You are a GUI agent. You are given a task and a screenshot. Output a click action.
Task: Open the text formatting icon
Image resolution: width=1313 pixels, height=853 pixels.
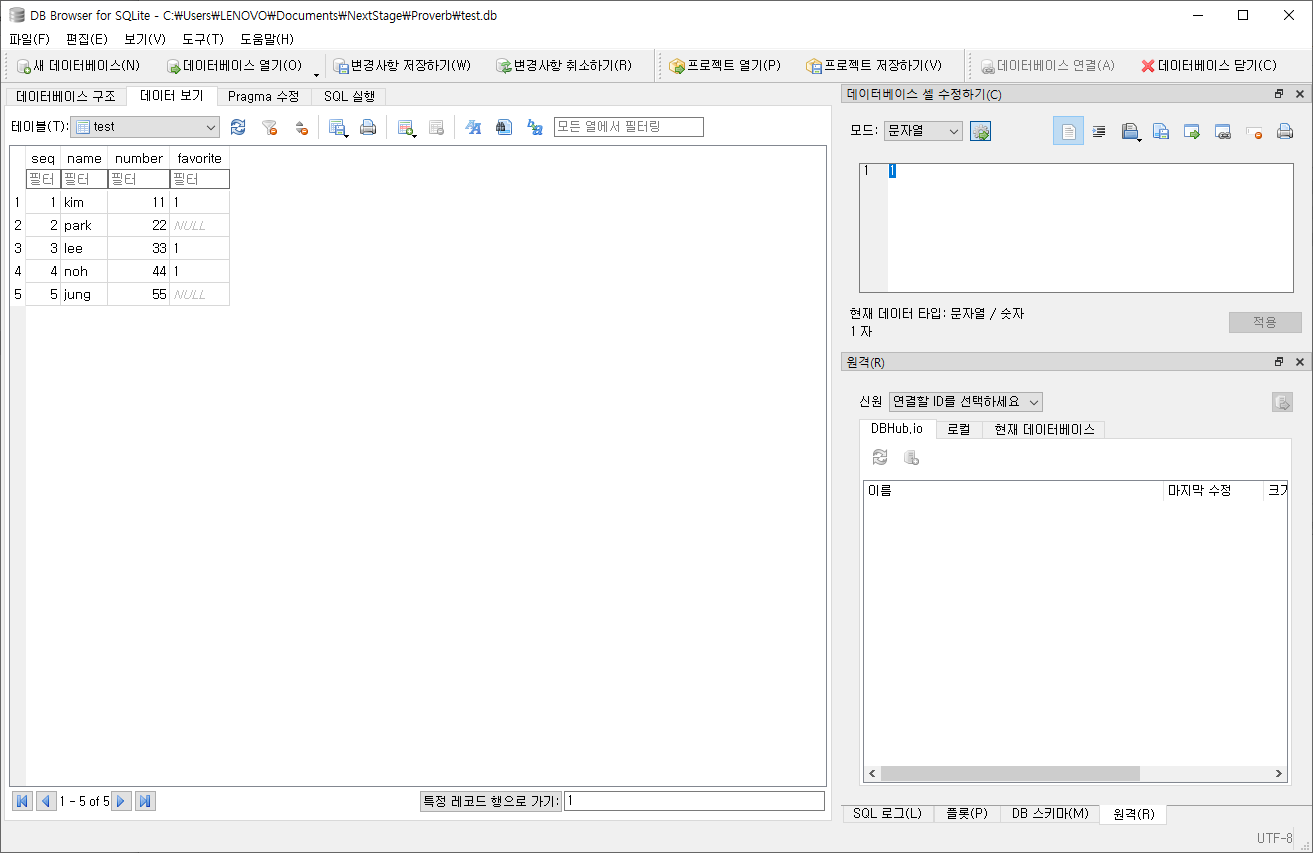[473, 127]
